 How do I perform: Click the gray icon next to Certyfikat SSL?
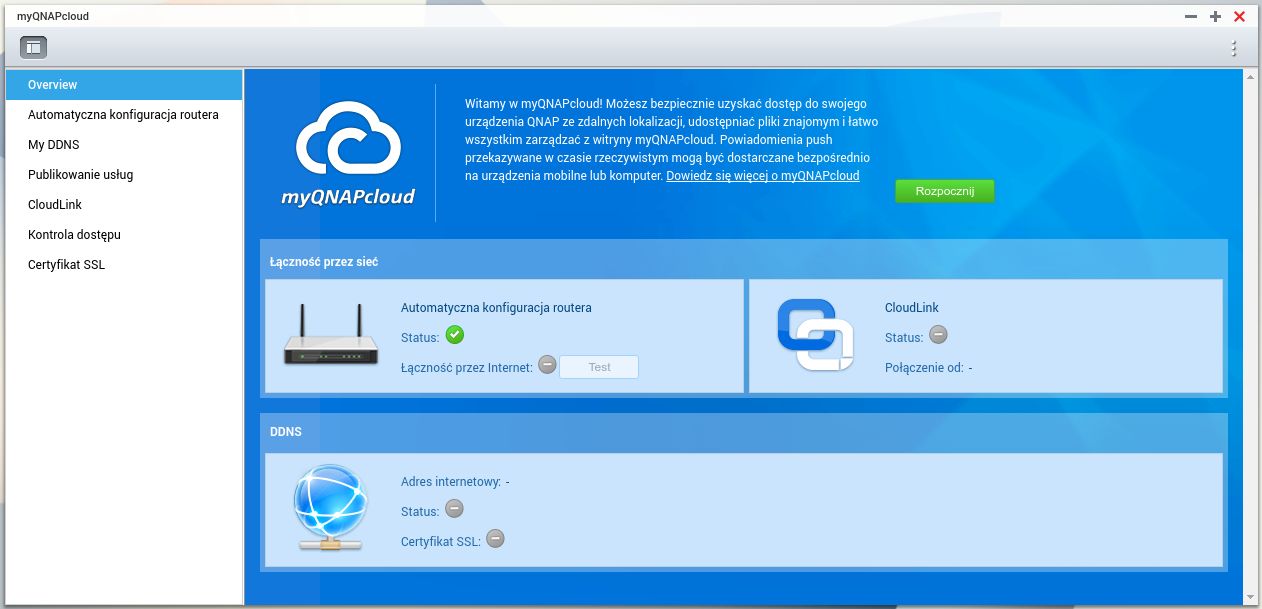pos(496,539)
